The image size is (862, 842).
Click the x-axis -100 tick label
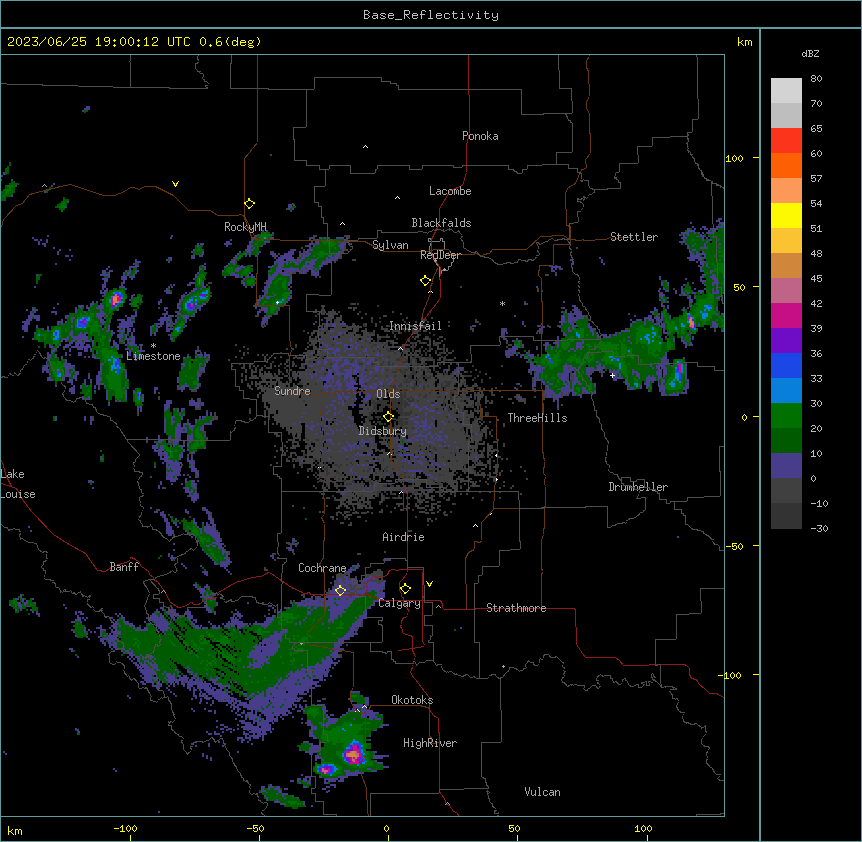coord(125,828)
